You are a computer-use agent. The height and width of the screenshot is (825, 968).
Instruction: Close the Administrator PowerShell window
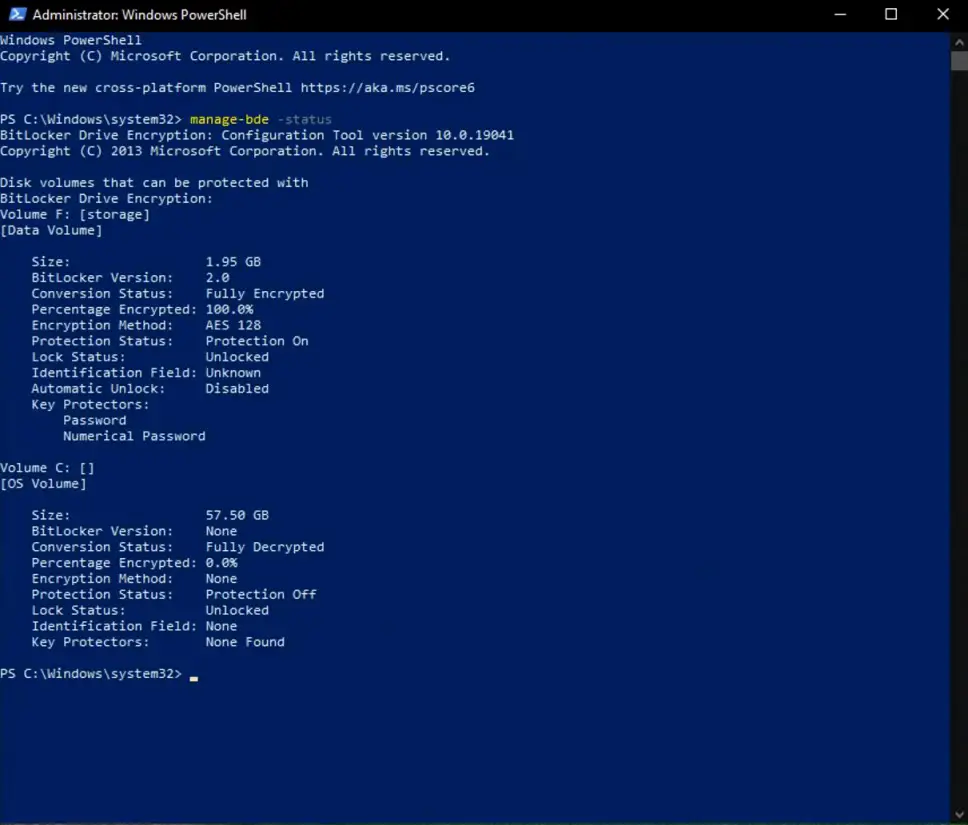pos(943,14)
